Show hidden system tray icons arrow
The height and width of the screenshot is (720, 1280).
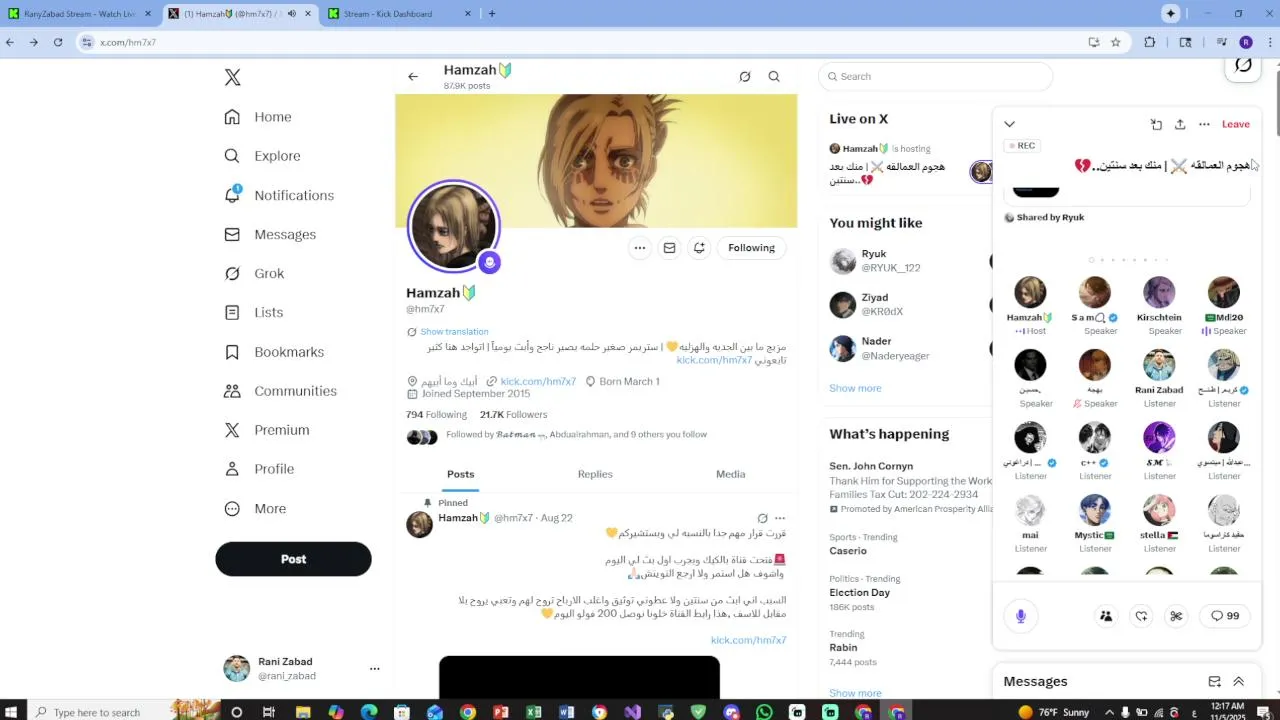(1109, 712)
